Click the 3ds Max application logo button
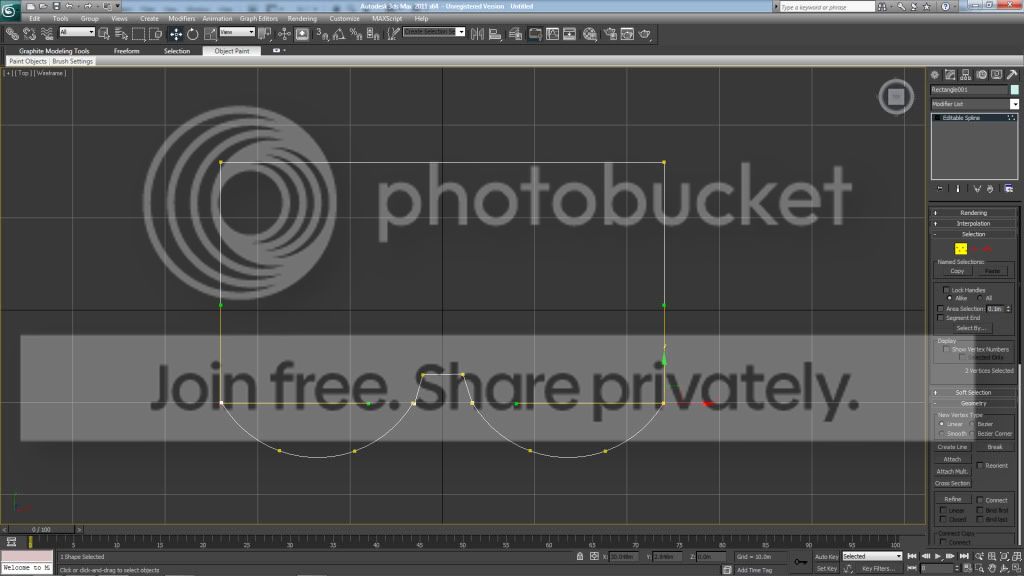This screenshot has height=576, width=1024. [9, 10]
